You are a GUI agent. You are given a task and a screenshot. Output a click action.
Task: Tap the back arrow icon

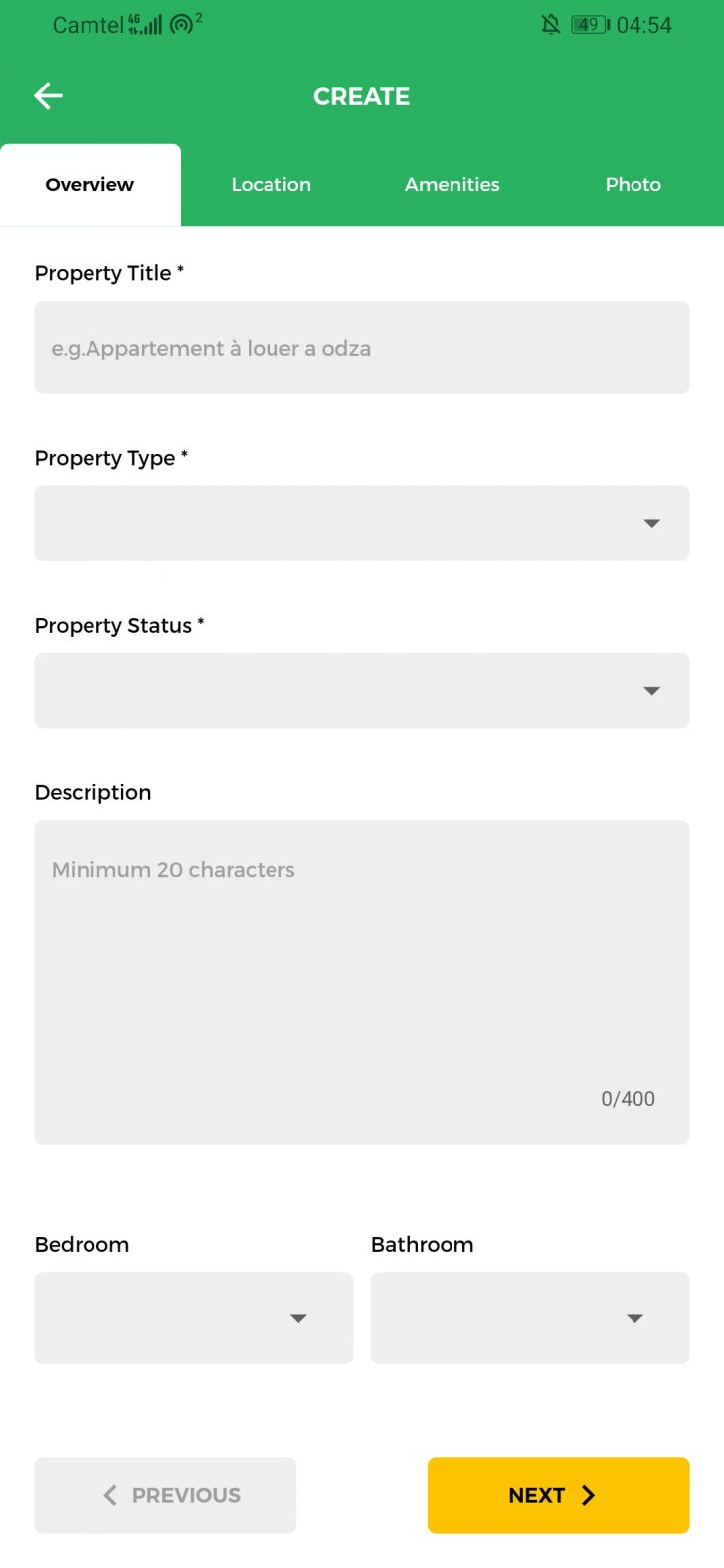coord(48,95)
